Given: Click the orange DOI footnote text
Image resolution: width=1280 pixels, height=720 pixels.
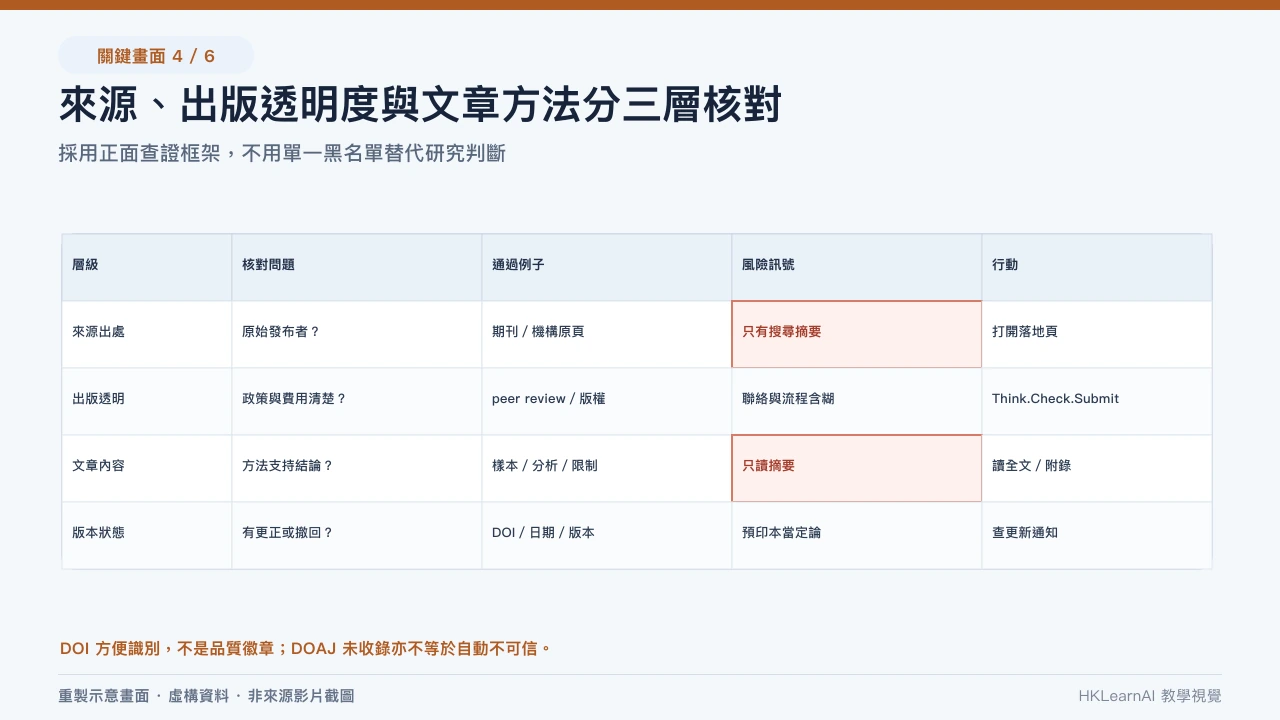Looking at the screenshot, I should [306, 649].
